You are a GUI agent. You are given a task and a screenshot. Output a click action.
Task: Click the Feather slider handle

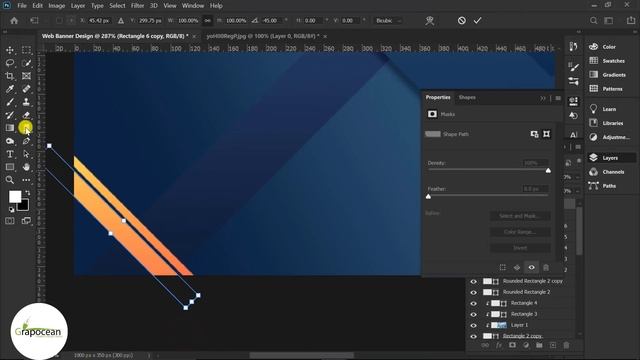coord(428,197)
